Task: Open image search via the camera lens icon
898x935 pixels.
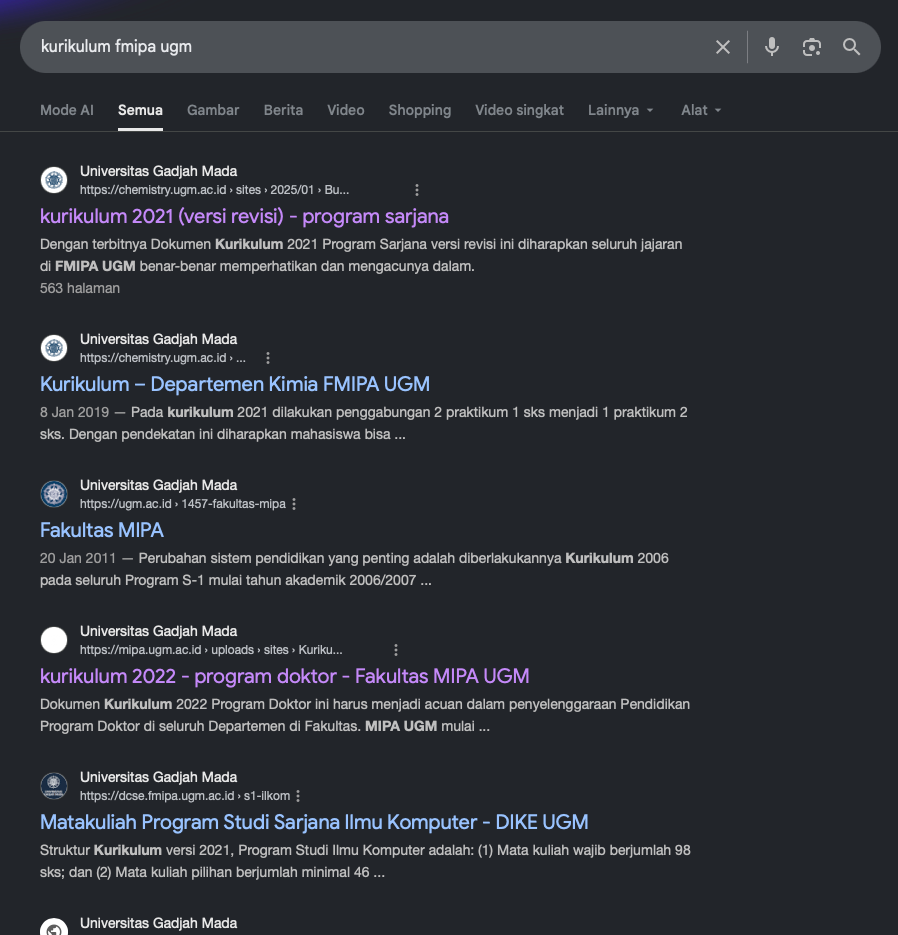Action: [x=812, y=47]
